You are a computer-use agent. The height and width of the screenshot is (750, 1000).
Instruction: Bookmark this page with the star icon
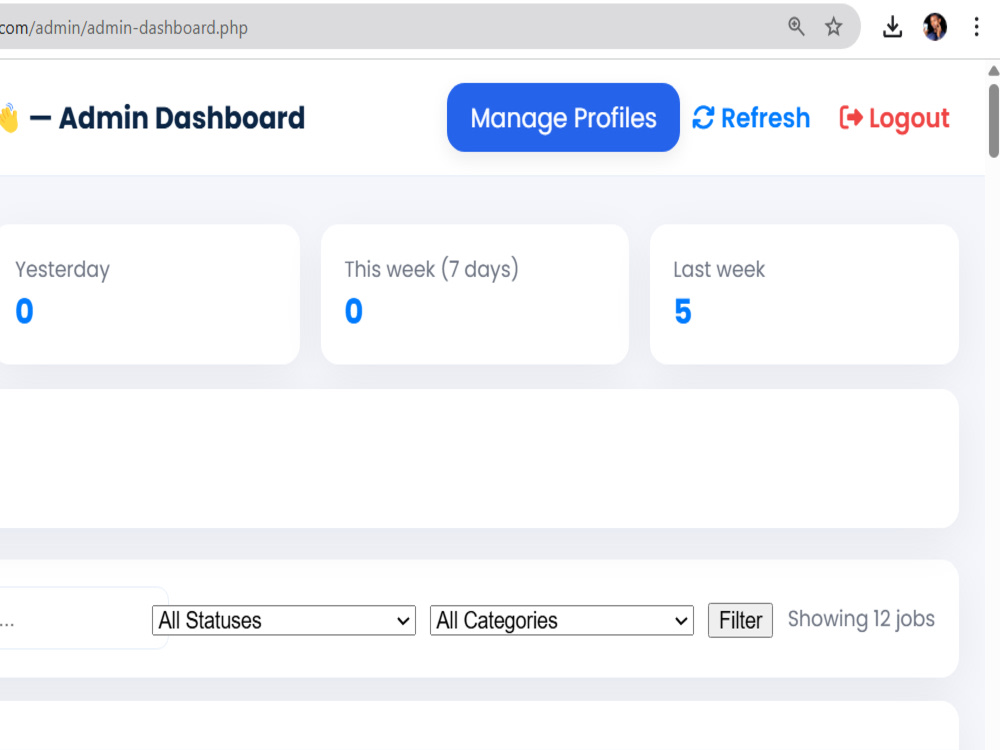click(833, 27)
